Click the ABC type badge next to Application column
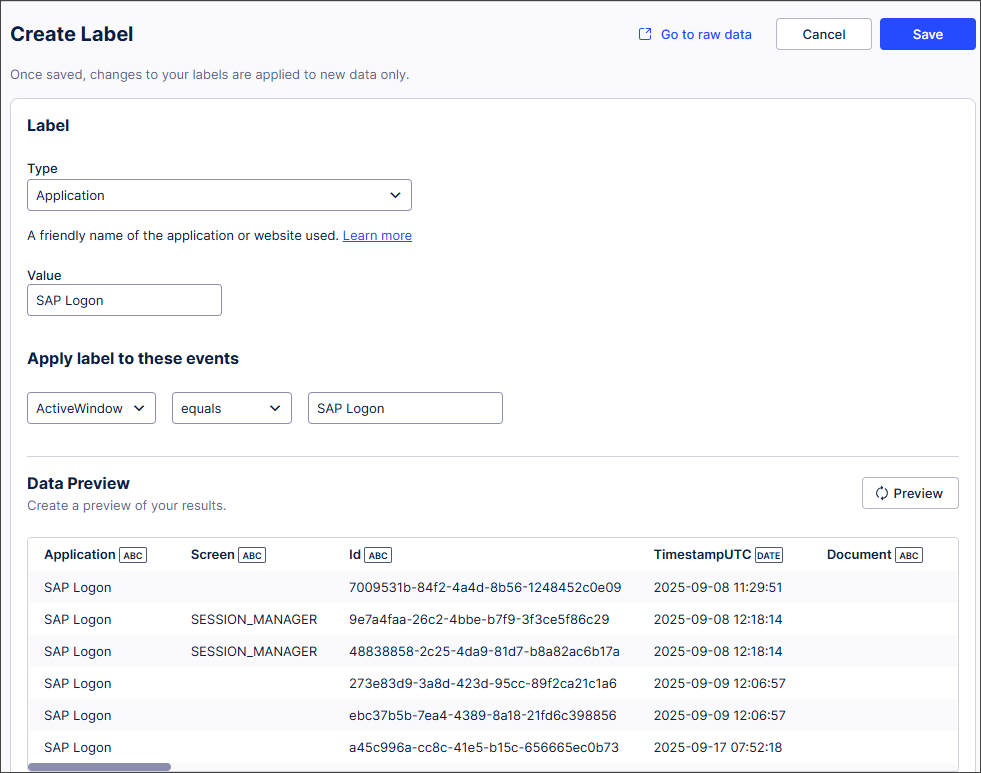This screenshot has width=981, height=773. (133, 555)
